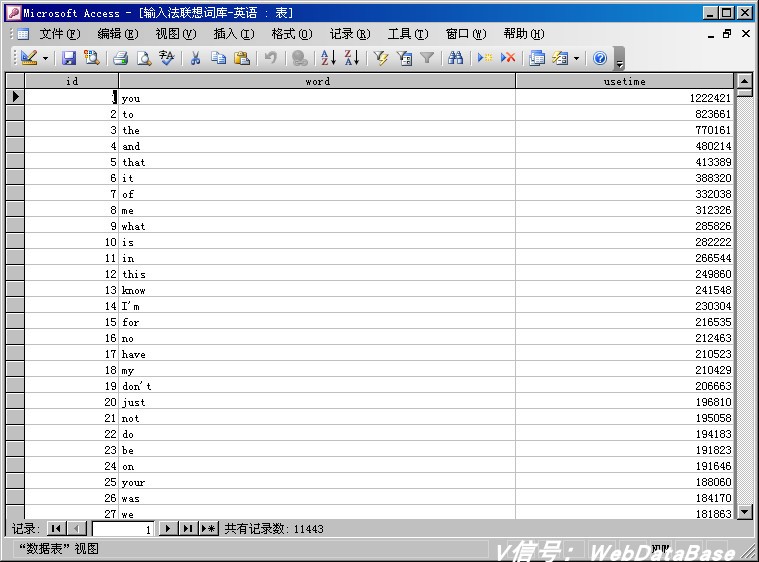Open the 窗口(W) menu

(x=466, y=34)
